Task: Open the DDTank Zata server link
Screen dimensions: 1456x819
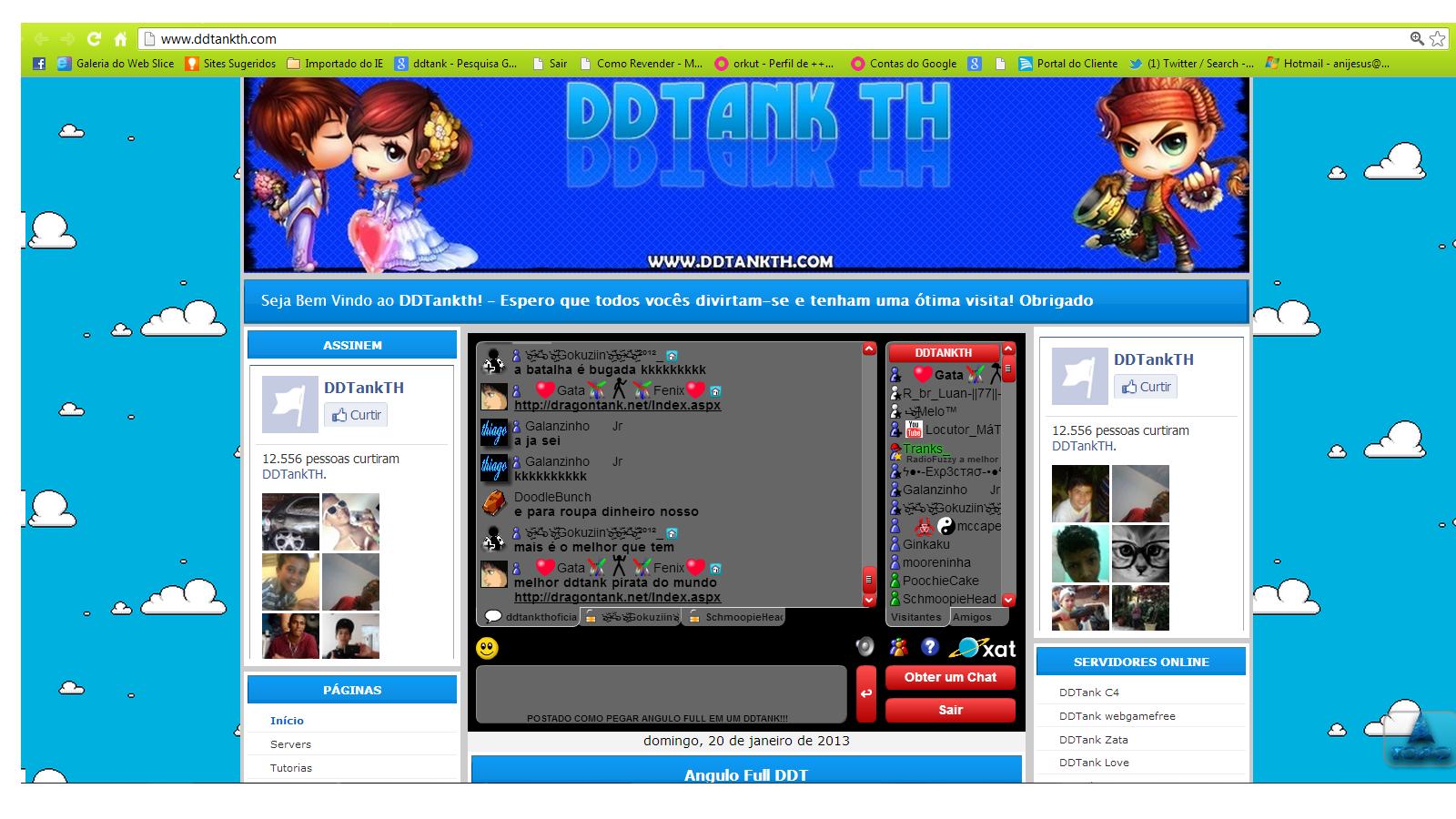Action: click(1094, 740)
